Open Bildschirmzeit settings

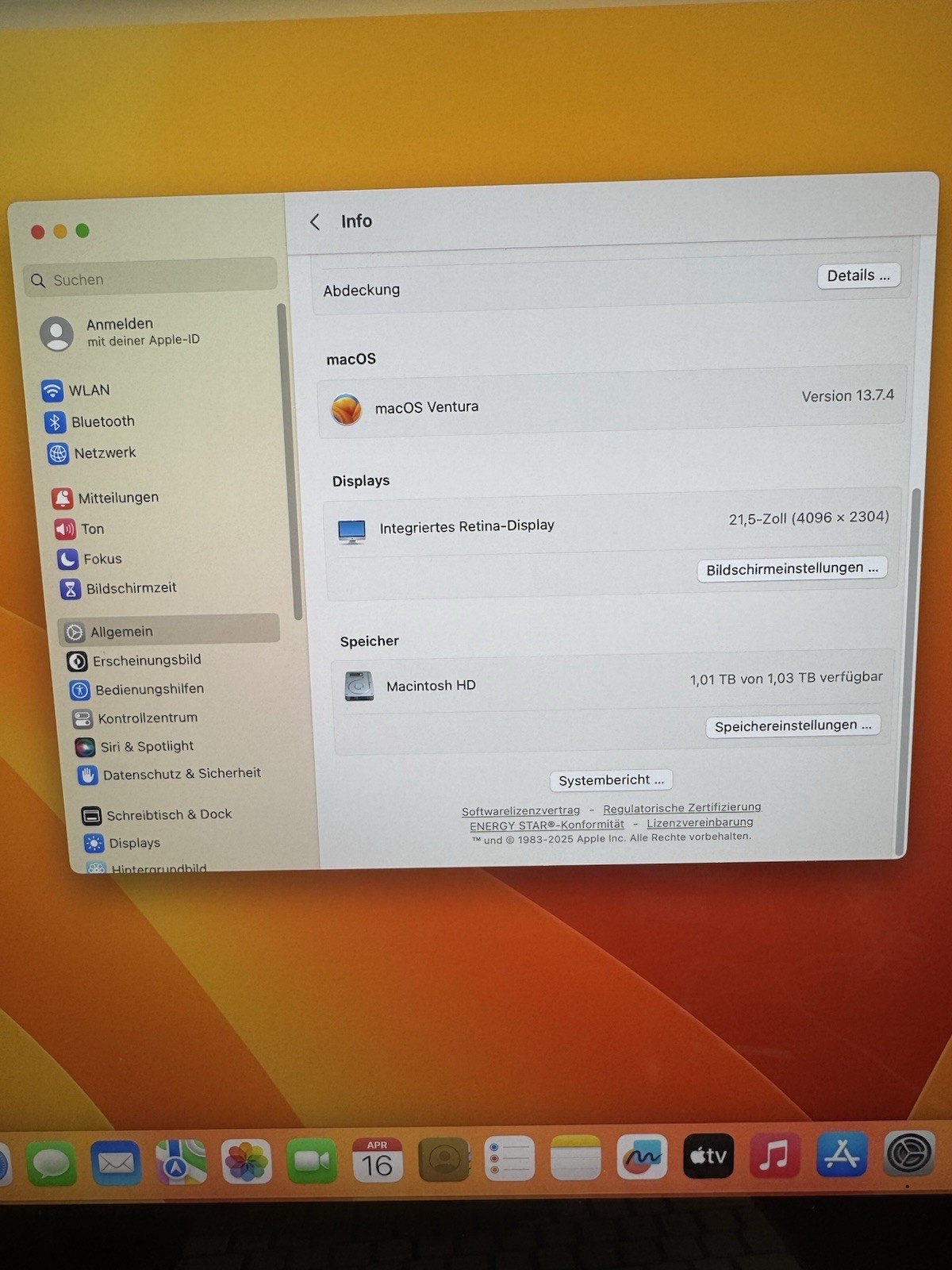click(x=118, y=588)
